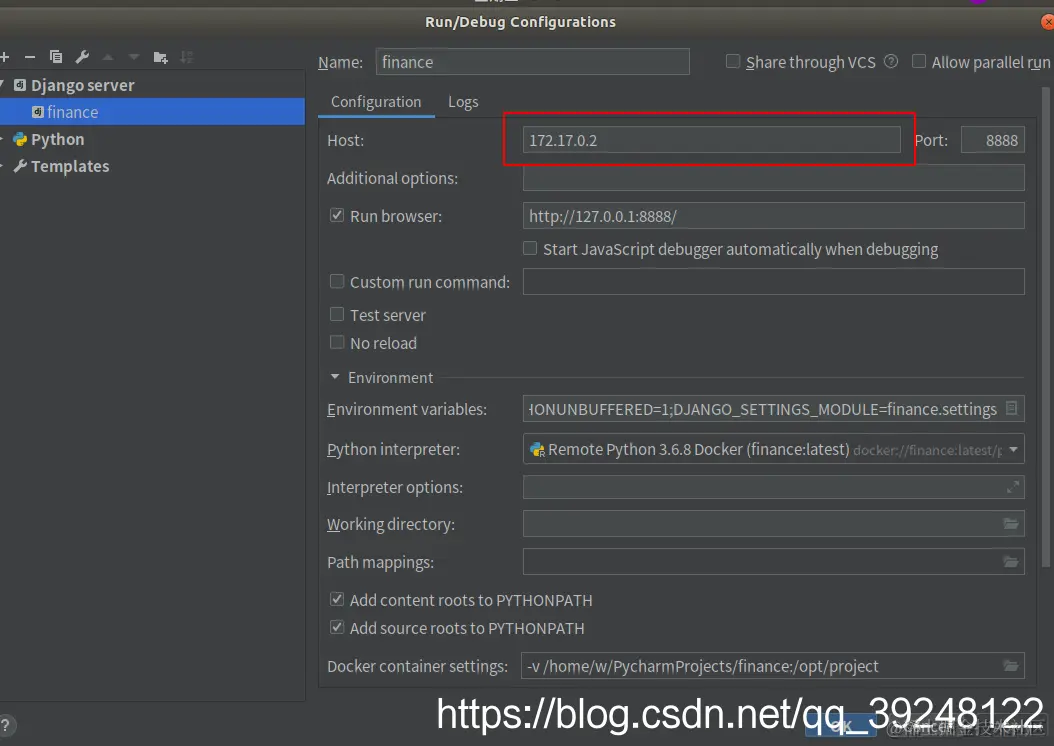This screenshot has width=1054, height=746.
Task: Toggle Allow parallel run checkbox
Action: (918, 62)
